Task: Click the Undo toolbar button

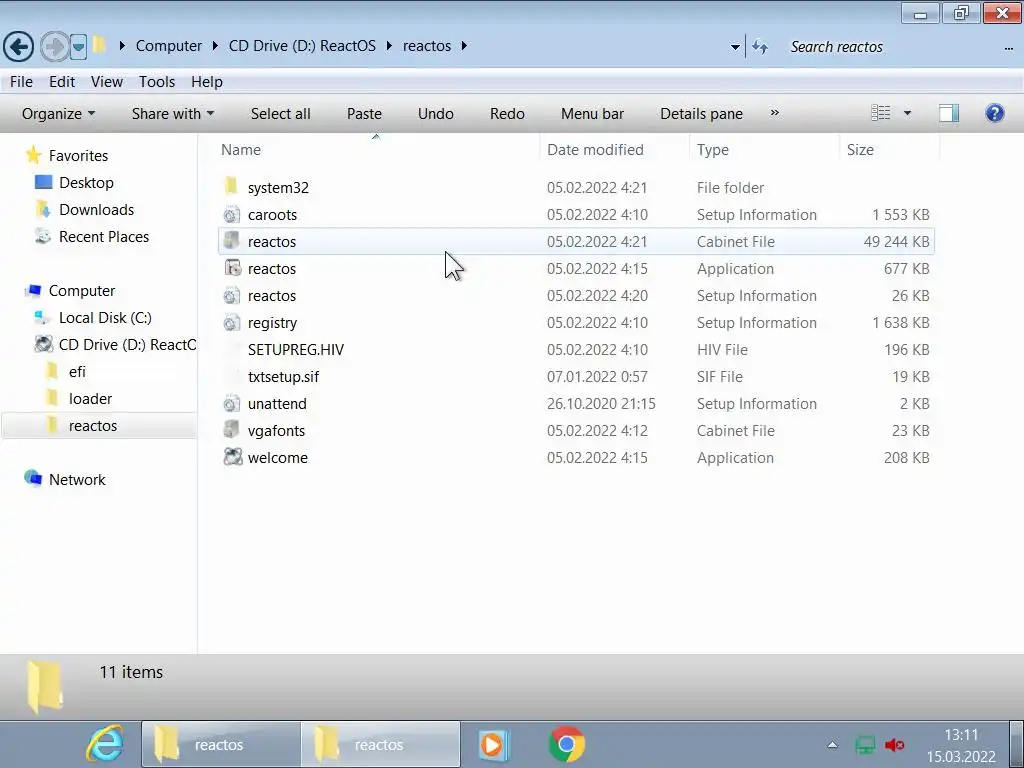Action: pyautogui.click(x=436, y=114)
